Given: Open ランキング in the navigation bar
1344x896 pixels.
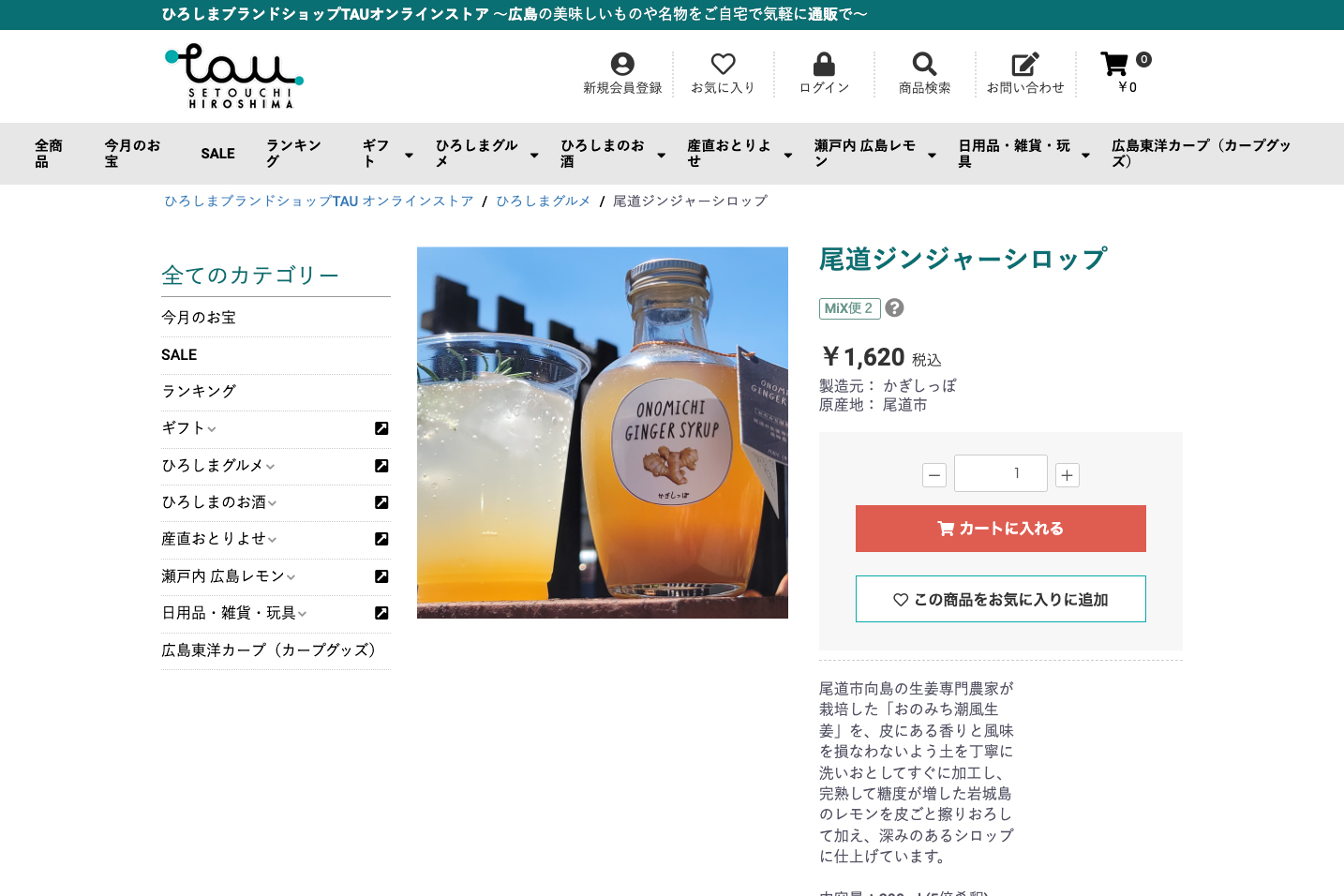Looking at the screenshot, I should tap(293, 154).
